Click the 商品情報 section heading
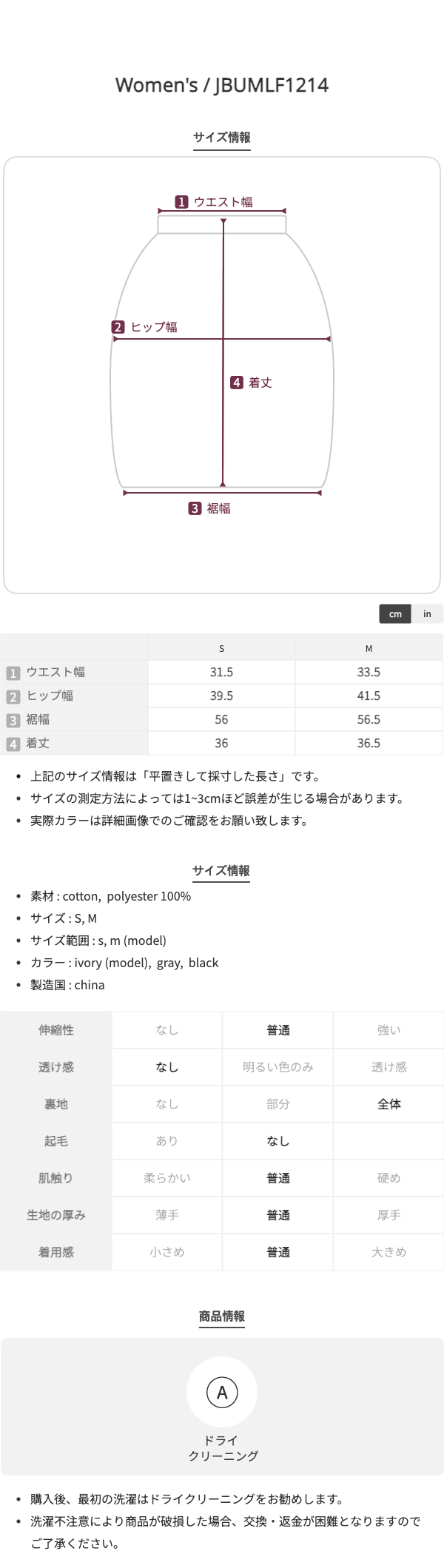Viewport: 444px width, 1568px height. [x=222, y=1316]
